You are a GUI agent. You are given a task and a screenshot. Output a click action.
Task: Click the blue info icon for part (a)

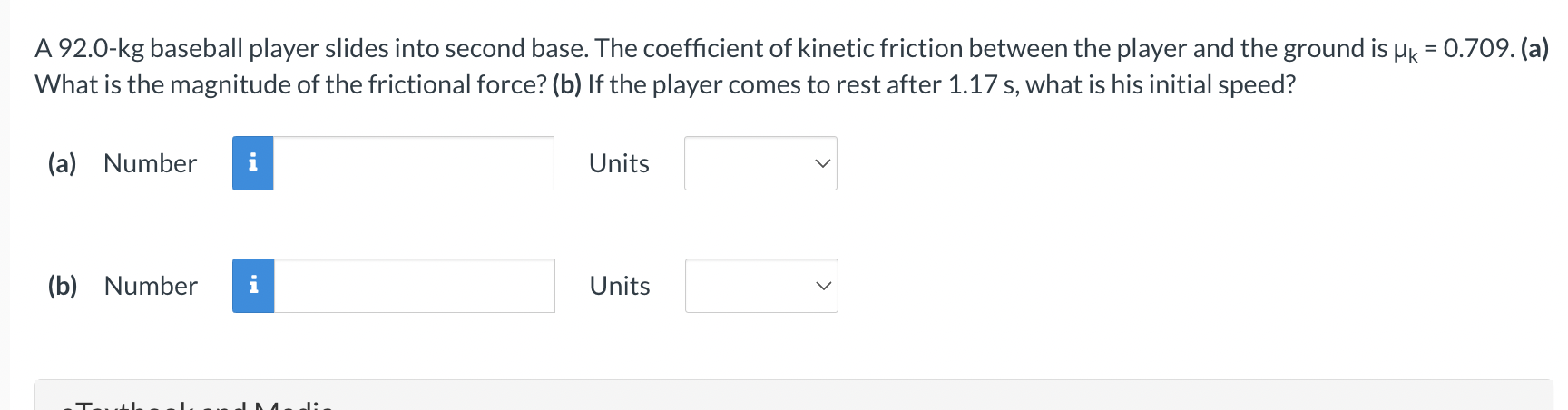tap(253, 163)
